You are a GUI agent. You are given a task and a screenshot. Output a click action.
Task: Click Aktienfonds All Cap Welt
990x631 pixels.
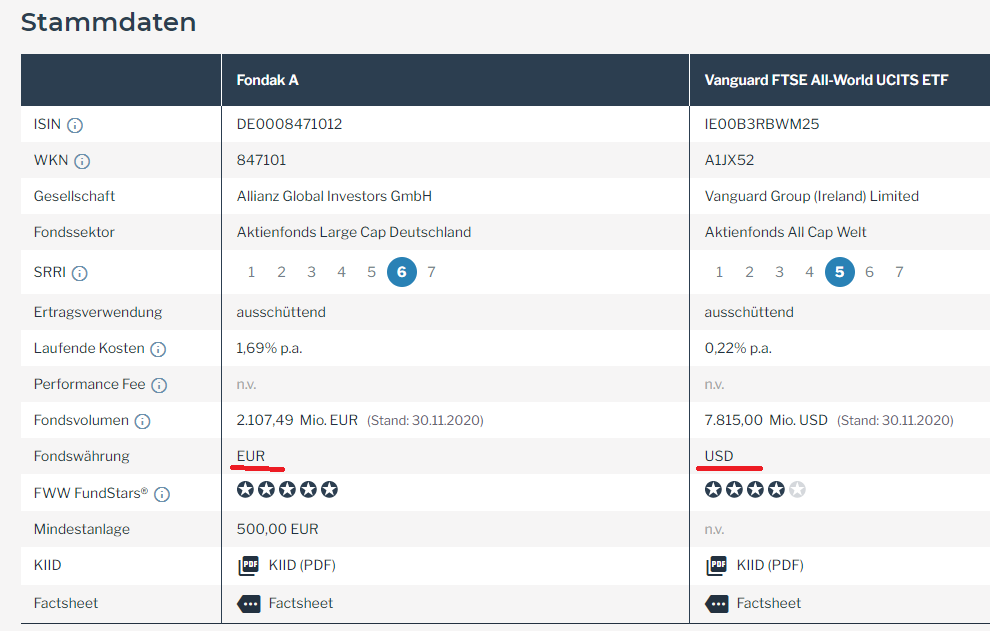(x=785, y=232)
